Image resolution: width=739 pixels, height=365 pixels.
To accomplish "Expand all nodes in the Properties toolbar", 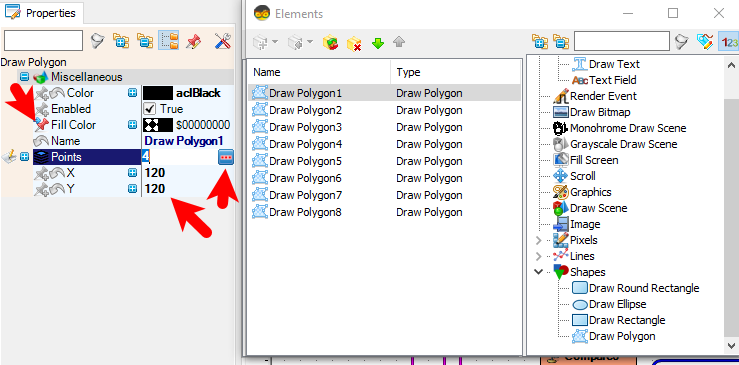I will (x=121, y=41).
